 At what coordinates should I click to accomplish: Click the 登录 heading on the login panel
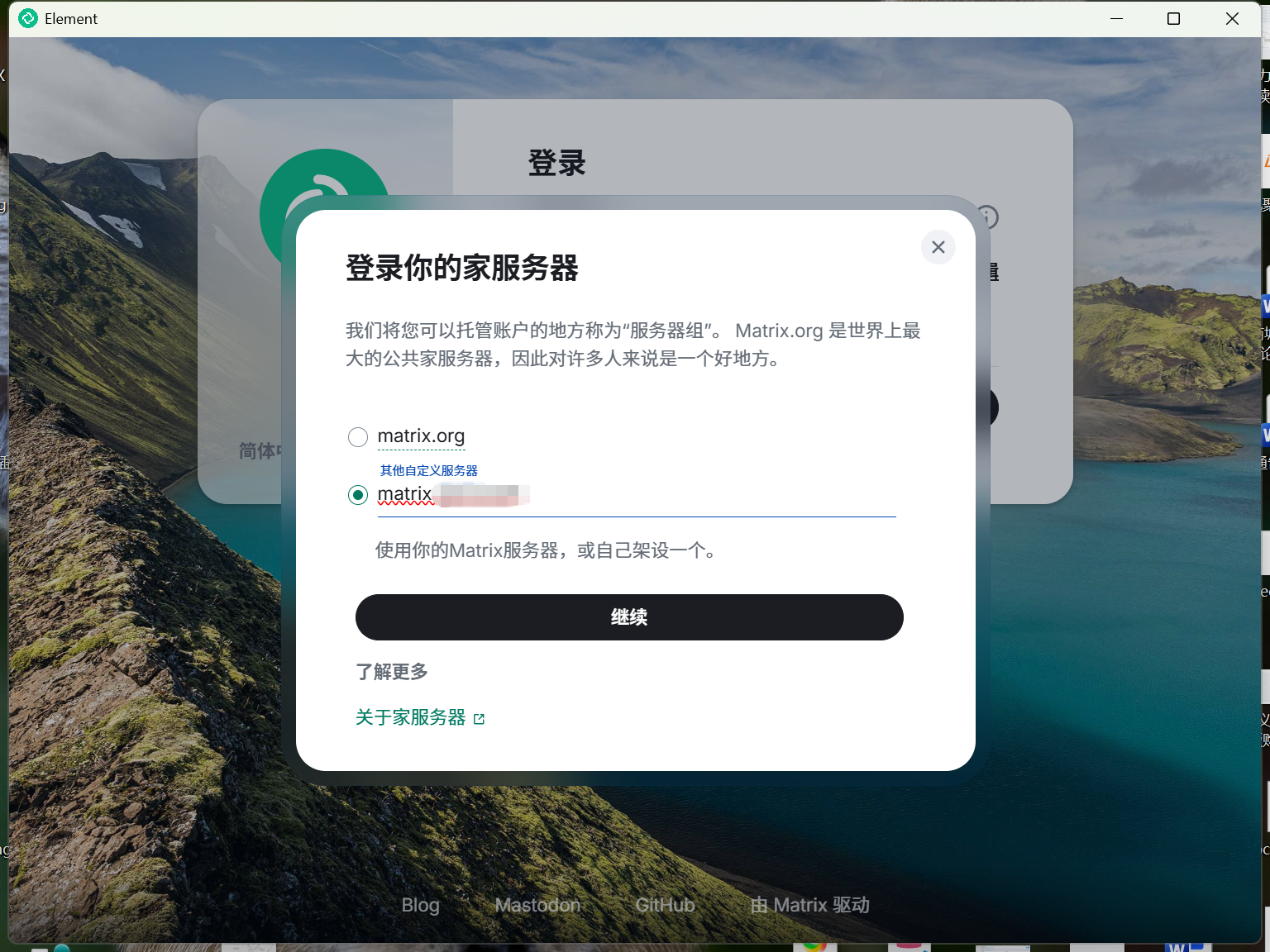click(x=557, y=163)
